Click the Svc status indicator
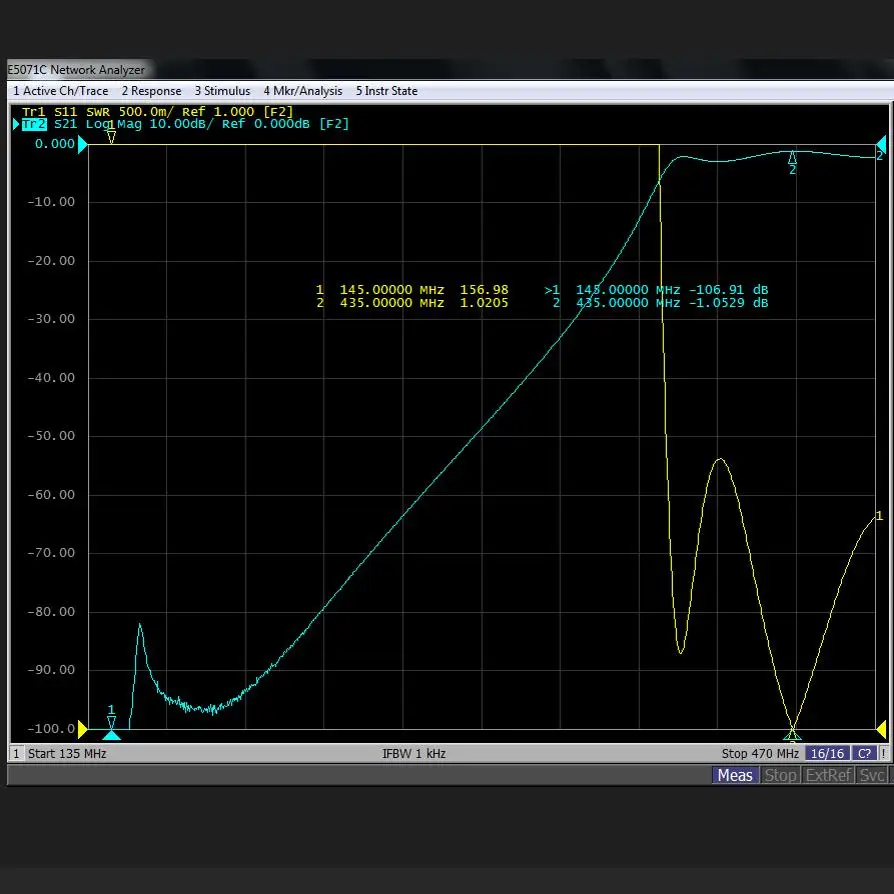 click(872, 775)
